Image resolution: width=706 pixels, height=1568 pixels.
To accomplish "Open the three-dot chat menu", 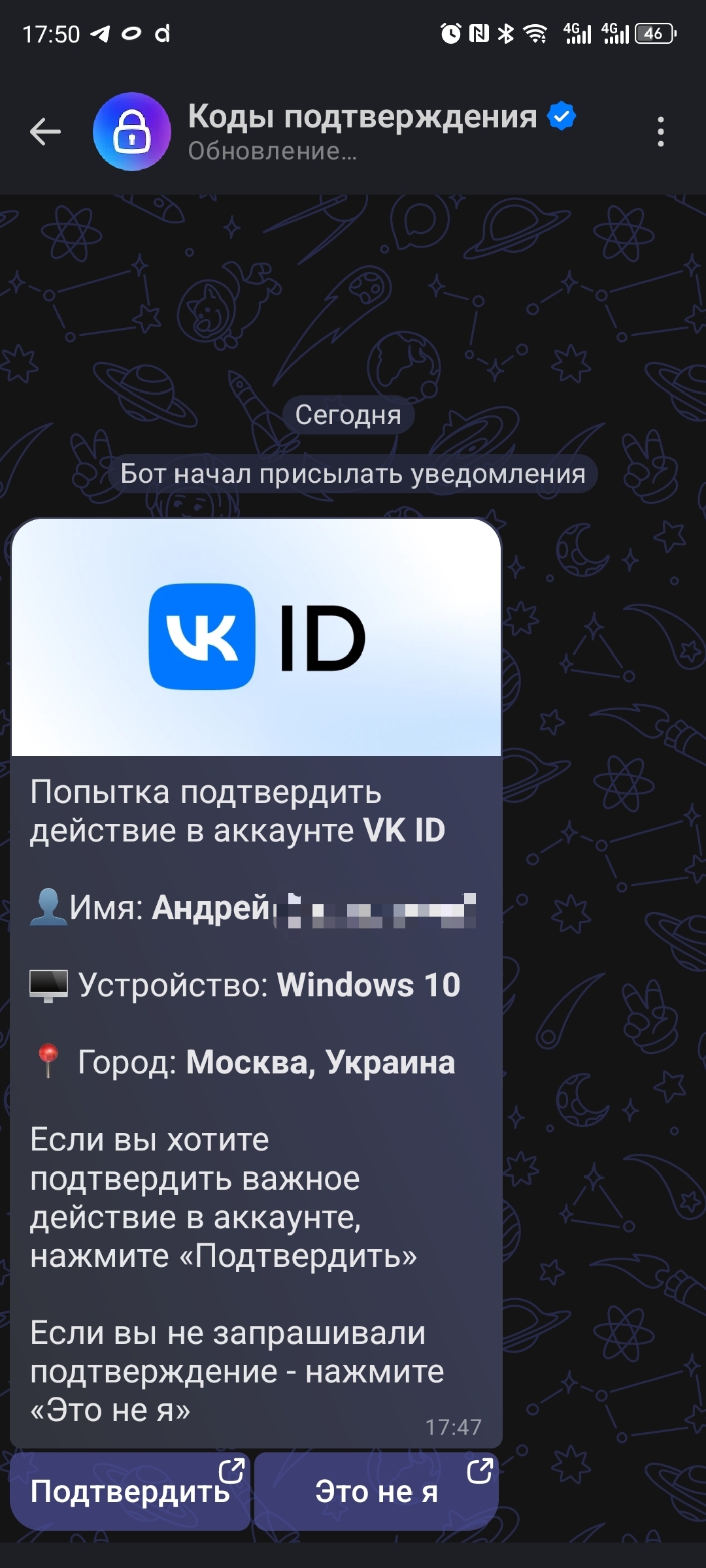I will point(661,131).
